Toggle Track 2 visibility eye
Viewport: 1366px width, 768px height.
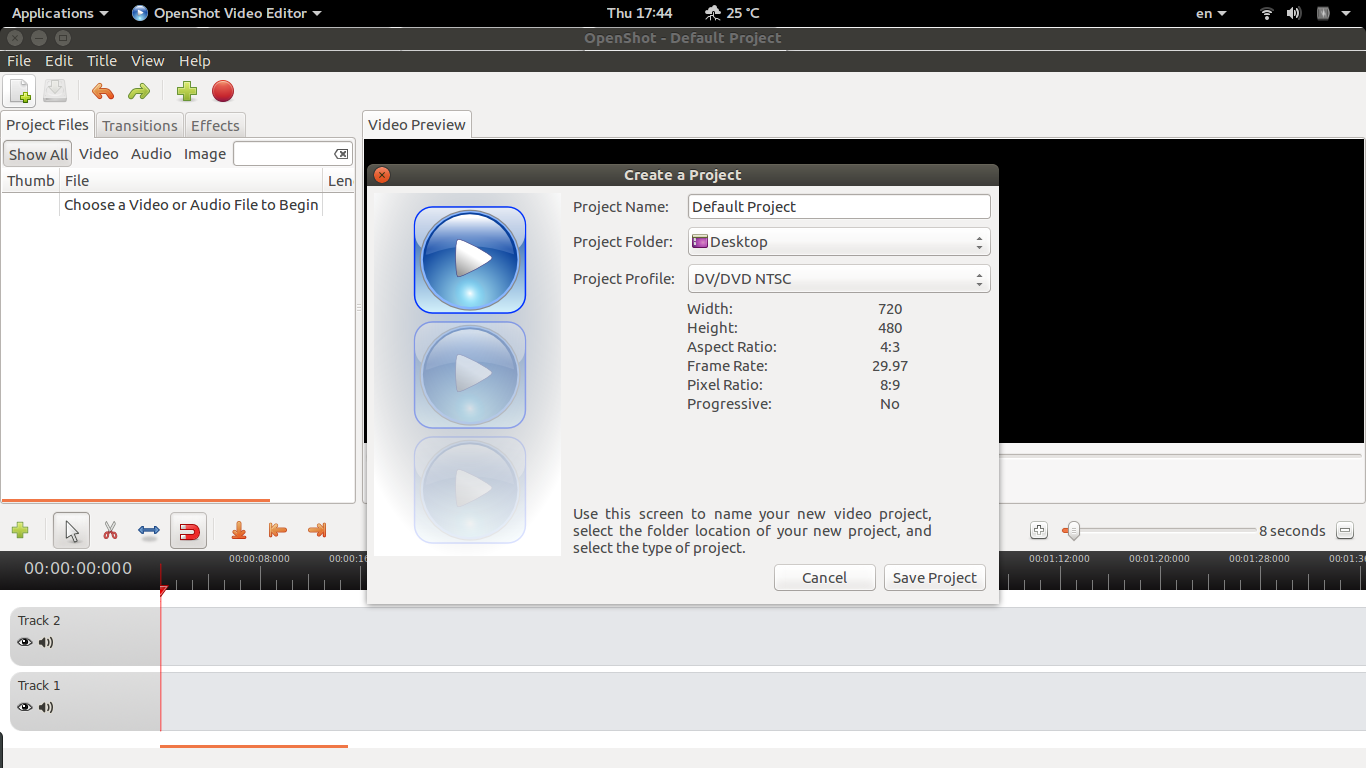click(25, 642)
